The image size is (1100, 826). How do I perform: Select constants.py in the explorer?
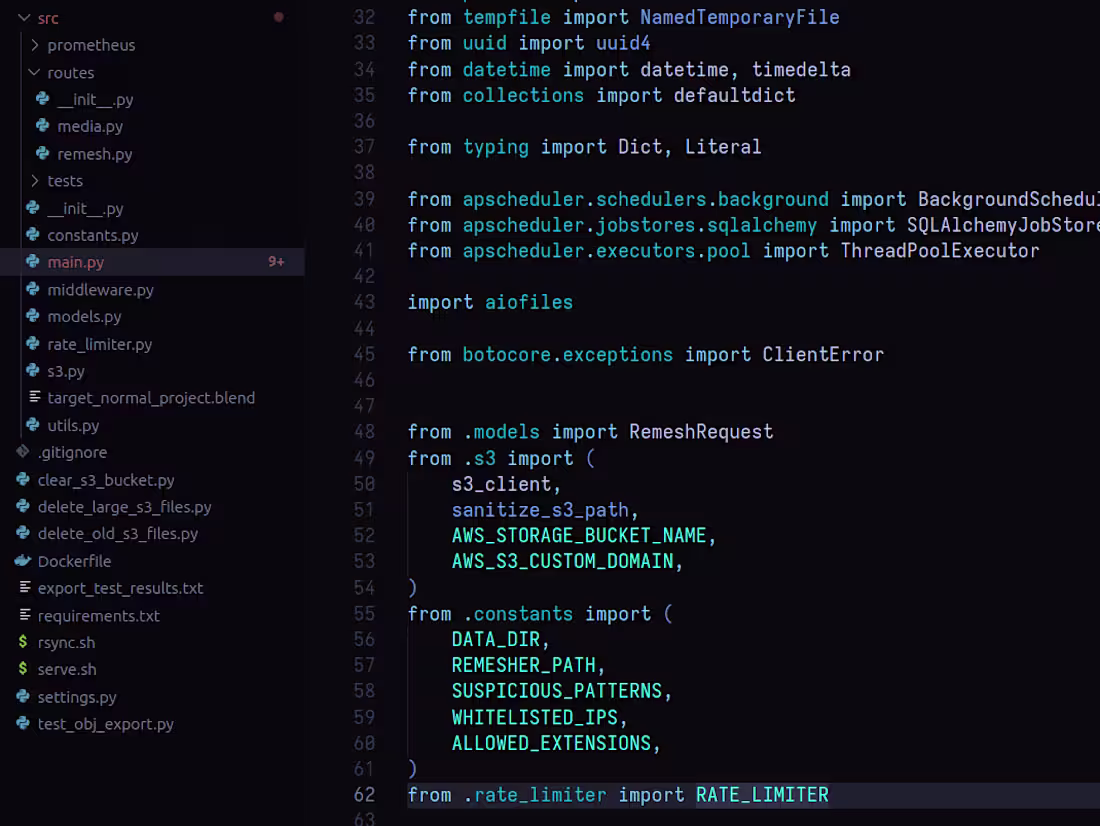tap(91, 235)
